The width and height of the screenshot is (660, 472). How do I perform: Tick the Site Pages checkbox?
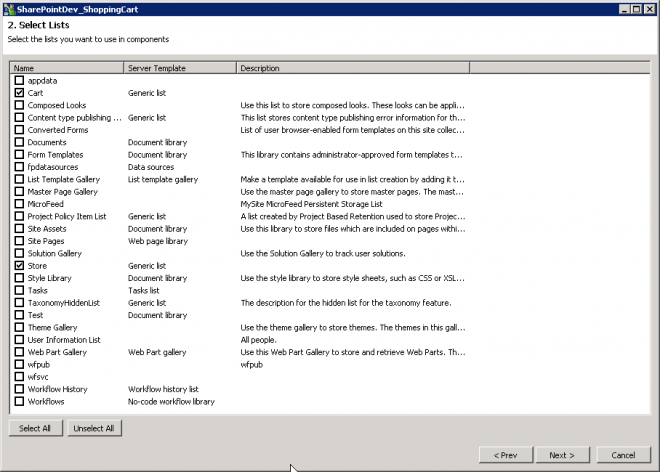19,241
